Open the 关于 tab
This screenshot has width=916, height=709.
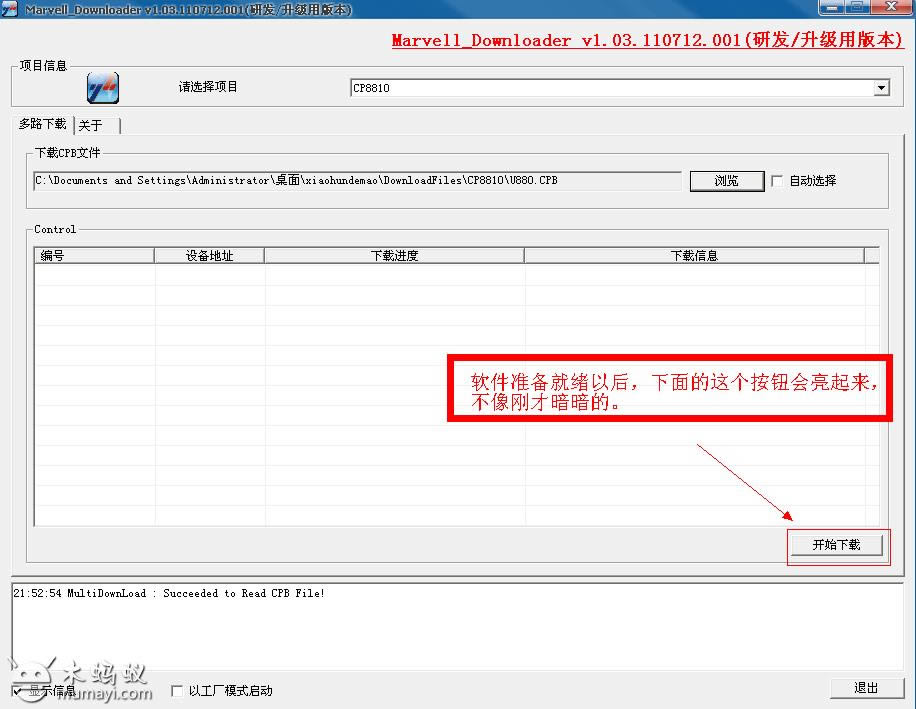coord(91,125)
